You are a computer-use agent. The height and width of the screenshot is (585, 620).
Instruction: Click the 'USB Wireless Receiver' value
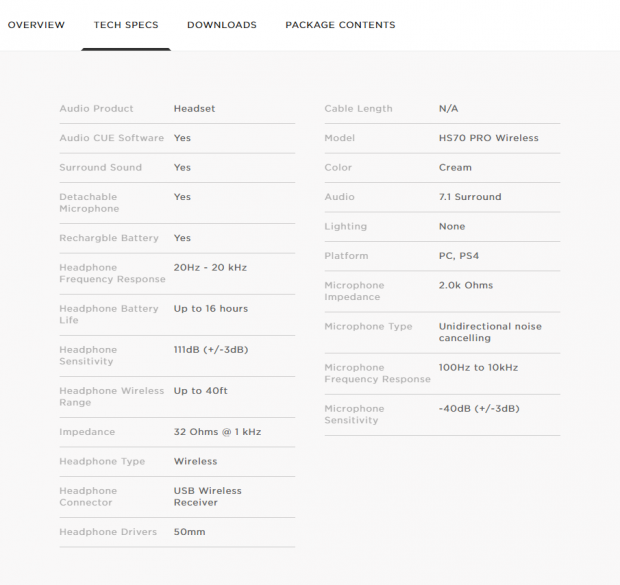[x=208, y=496]
